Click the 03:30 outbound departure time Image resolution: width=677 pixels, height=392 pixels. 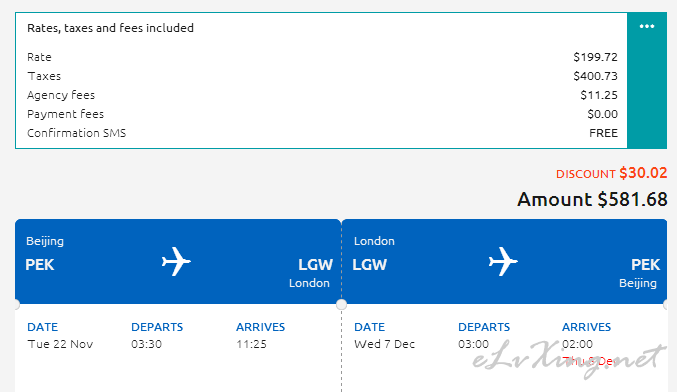click(146, 344)
